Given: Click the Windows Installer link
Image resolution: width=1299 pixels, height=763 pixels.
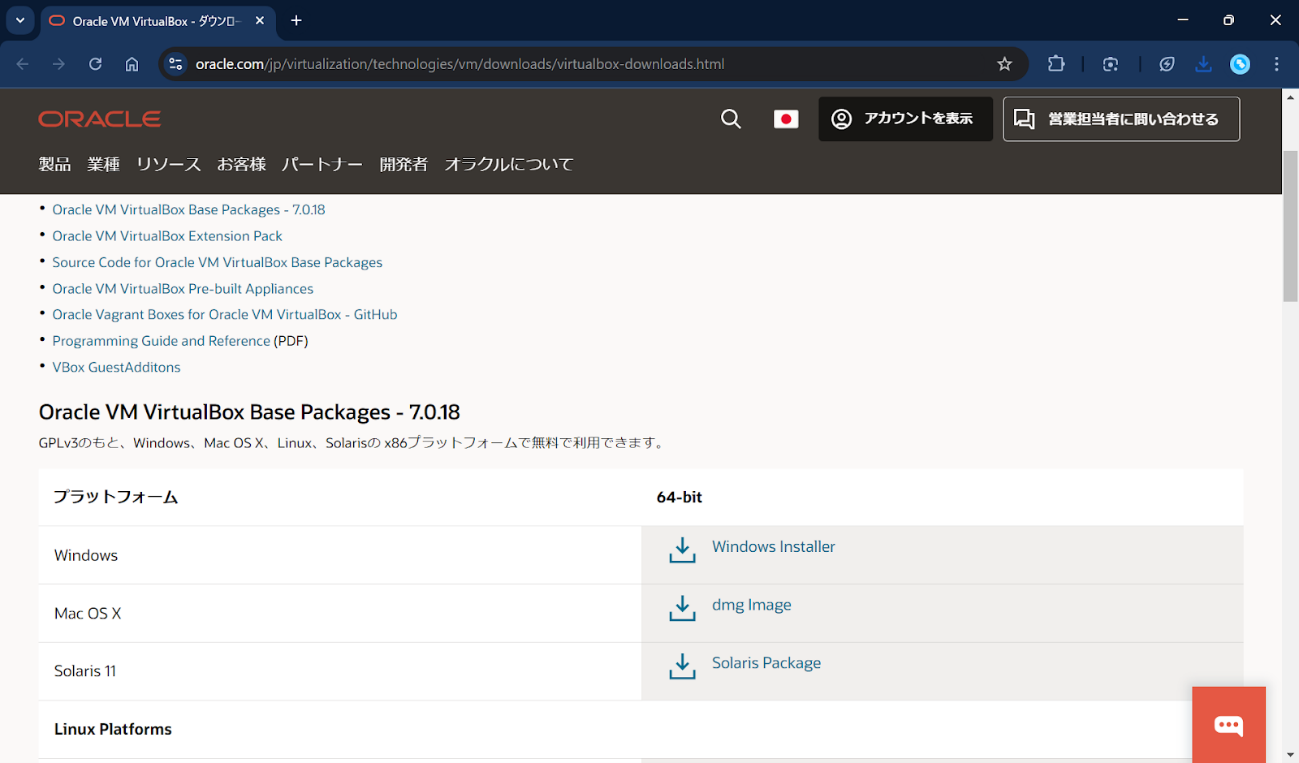Looking at the screenshot, I should (x=773, y=547).
